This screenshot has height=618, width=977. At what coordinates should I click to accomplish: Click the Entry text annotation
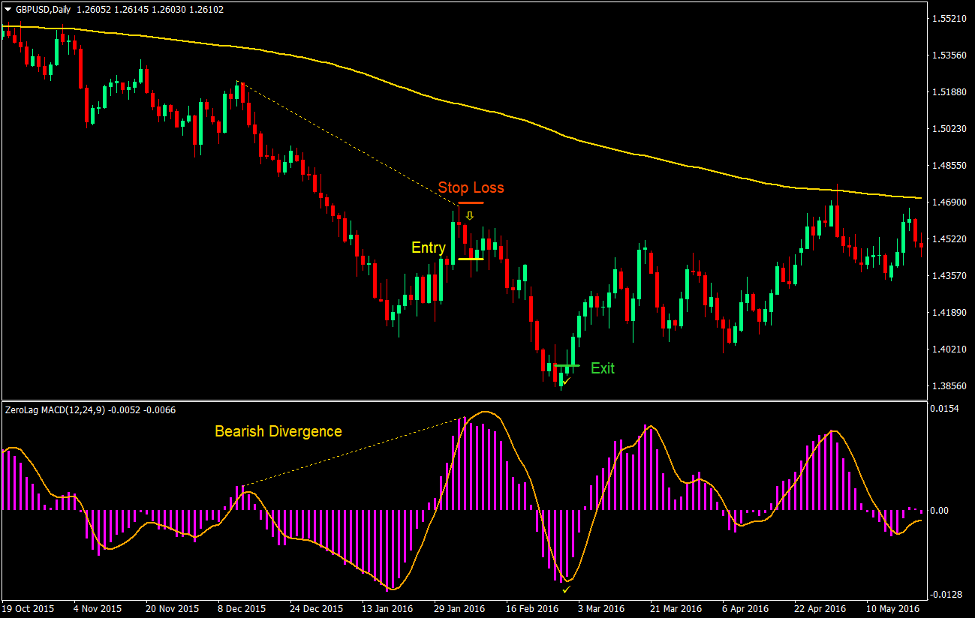[428, 247]
